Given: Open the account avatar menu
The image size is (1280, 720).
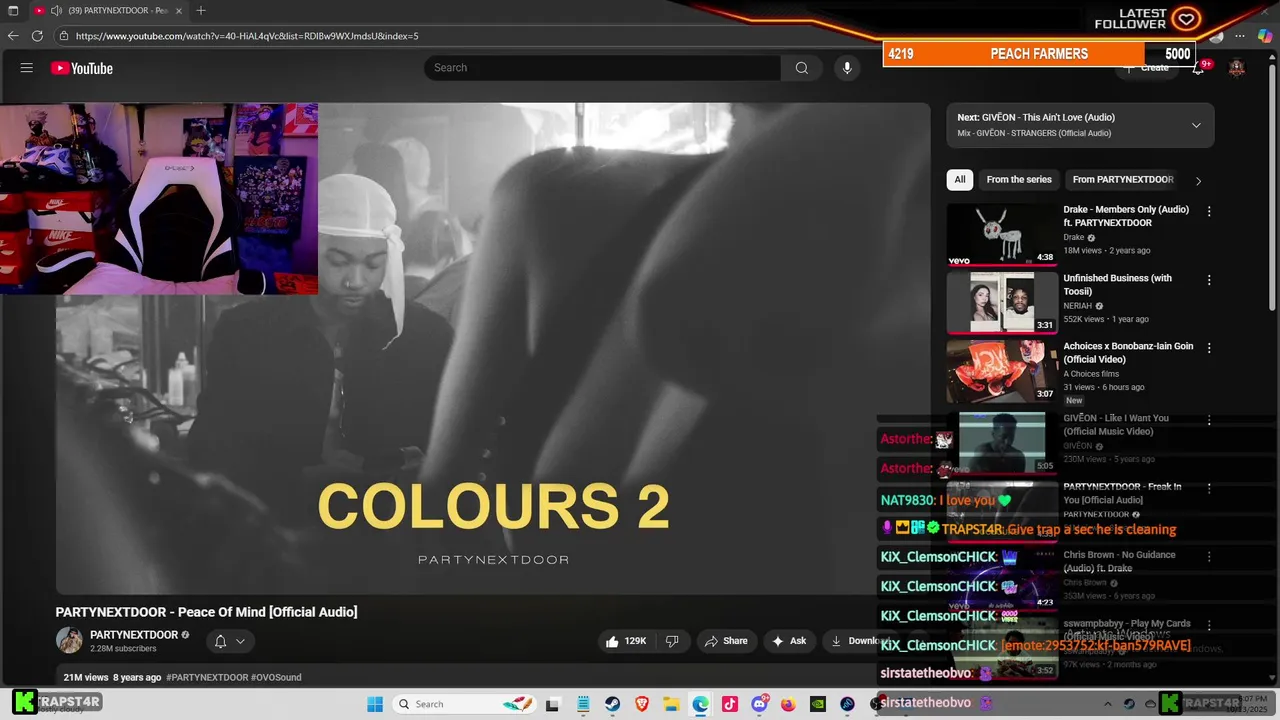Looking at the screenshot, I should pyautogui.click(x=1237, y=68).
